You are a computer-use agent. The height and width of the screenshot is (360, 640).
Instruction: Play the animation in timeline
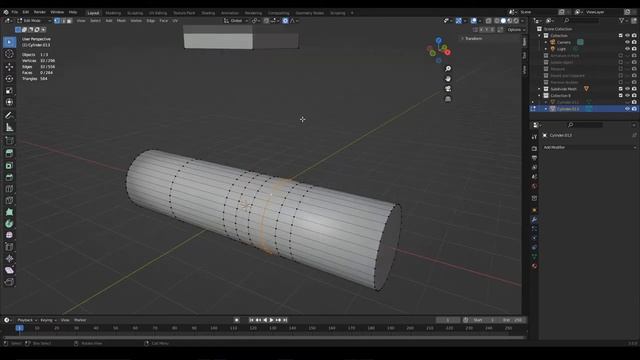click(271, 320)
